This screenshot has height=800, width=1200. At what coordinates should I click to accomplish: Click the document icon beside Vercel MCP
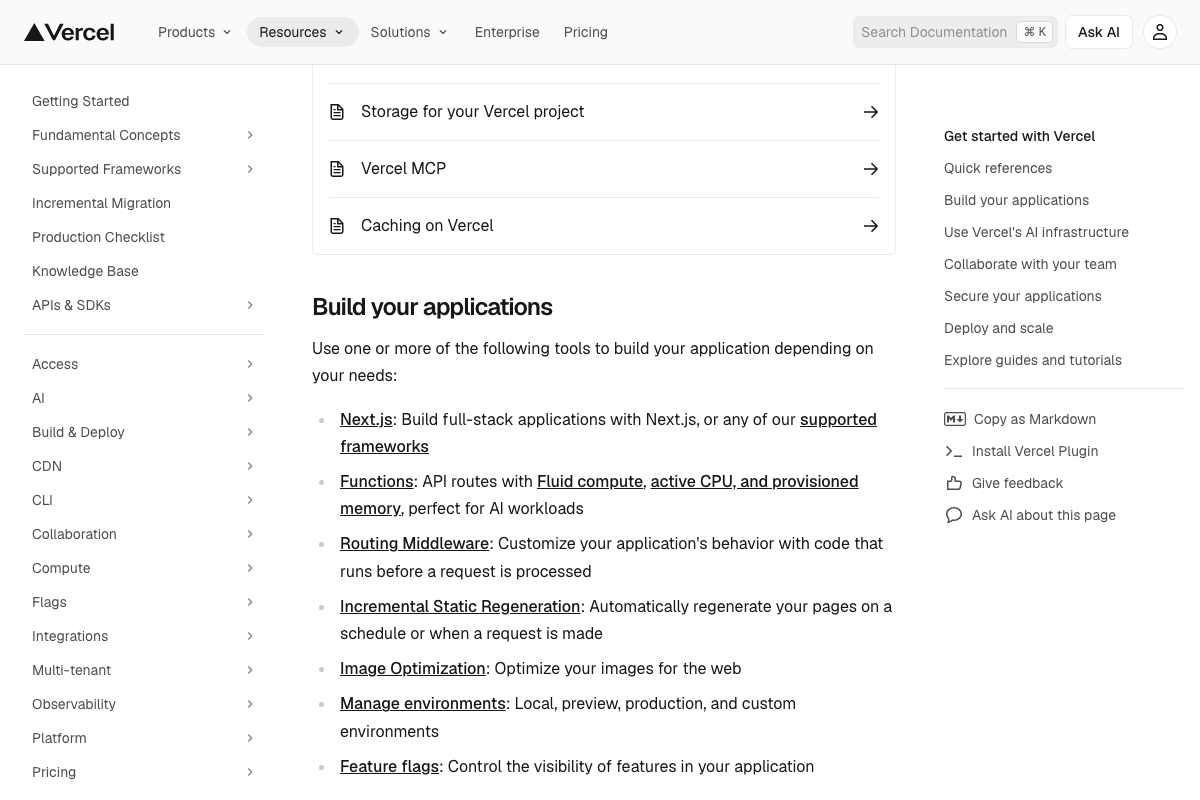(337, 169)
